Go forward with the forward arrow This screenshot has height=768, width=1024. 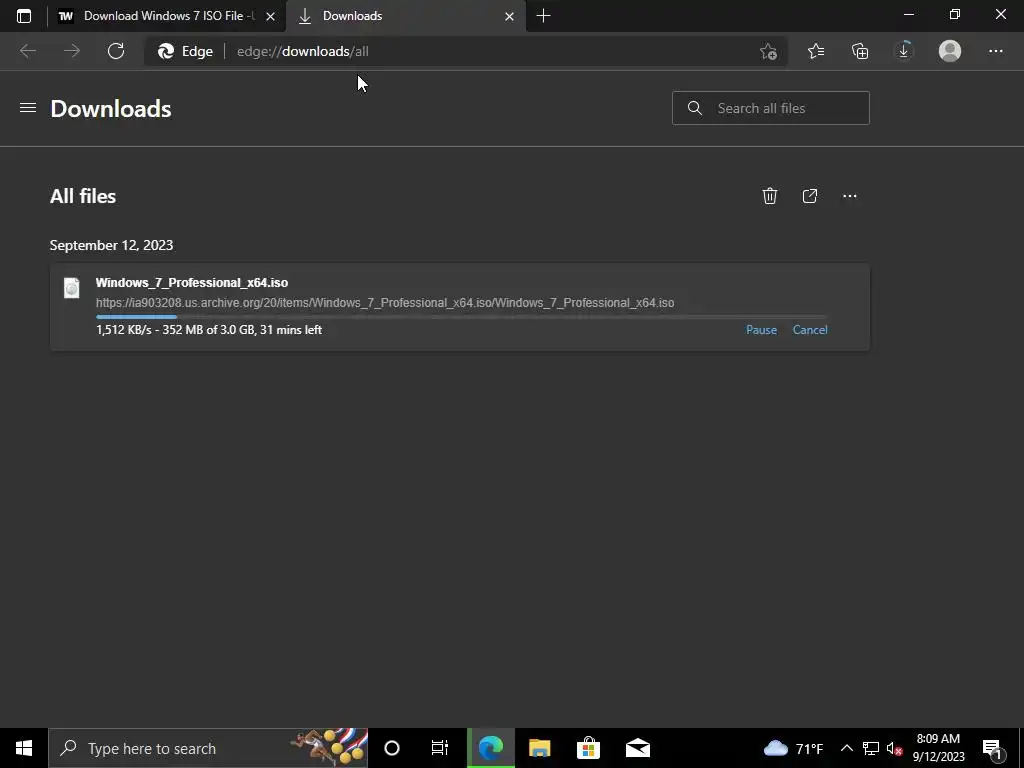72,51
